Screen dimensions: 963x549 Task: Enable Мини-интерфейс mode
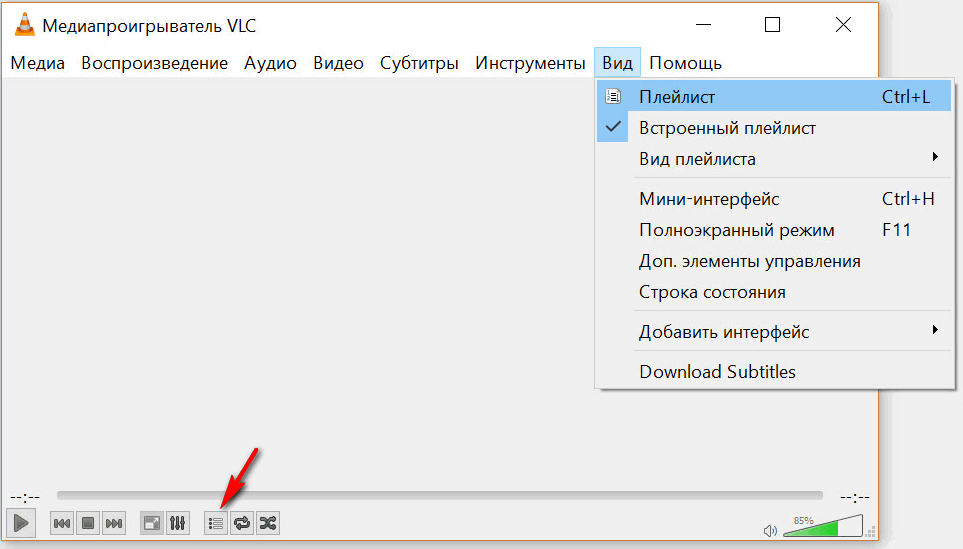point(774,199)
